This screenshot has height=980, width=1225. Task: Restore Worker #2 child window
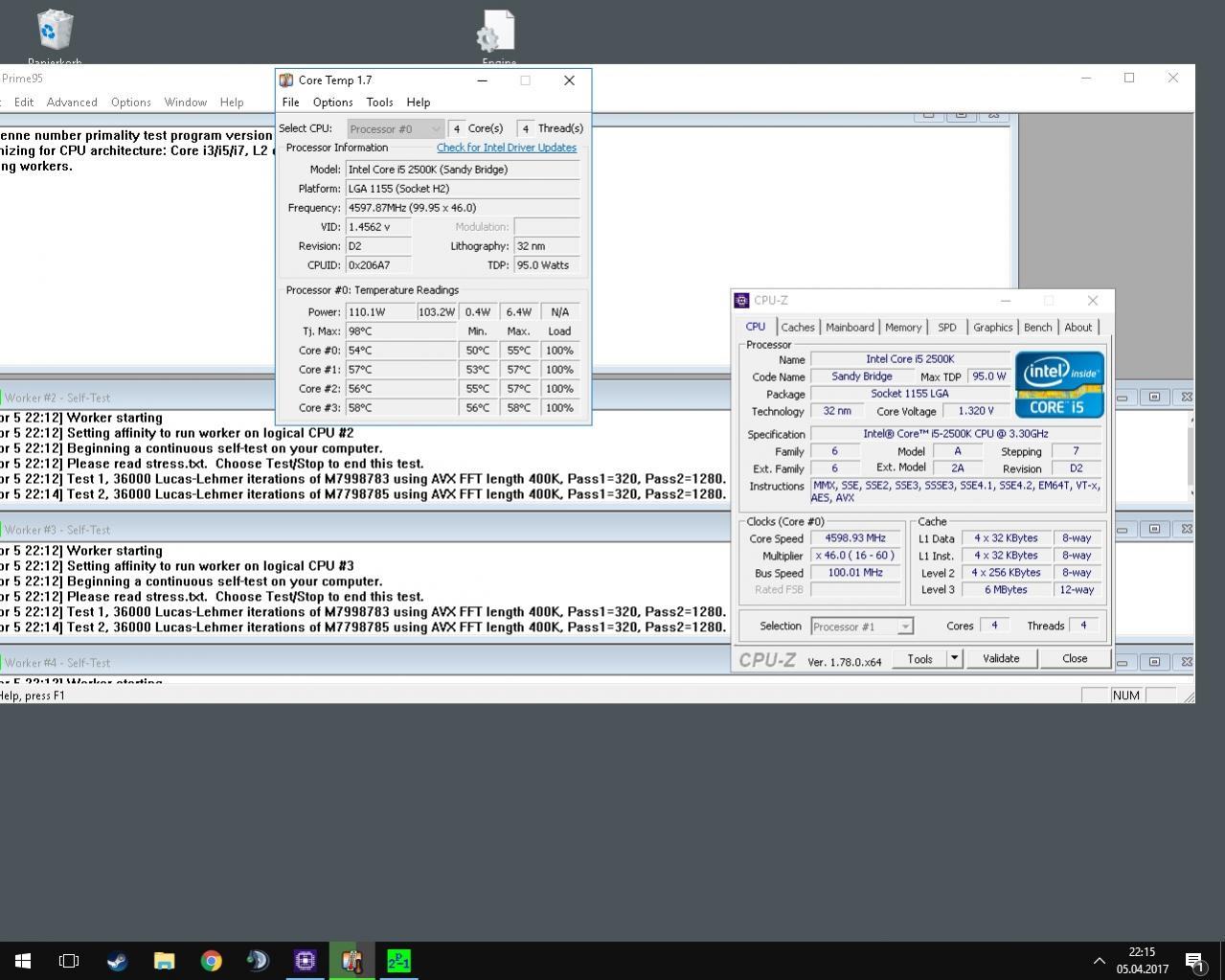click(x=1154, y=397)
